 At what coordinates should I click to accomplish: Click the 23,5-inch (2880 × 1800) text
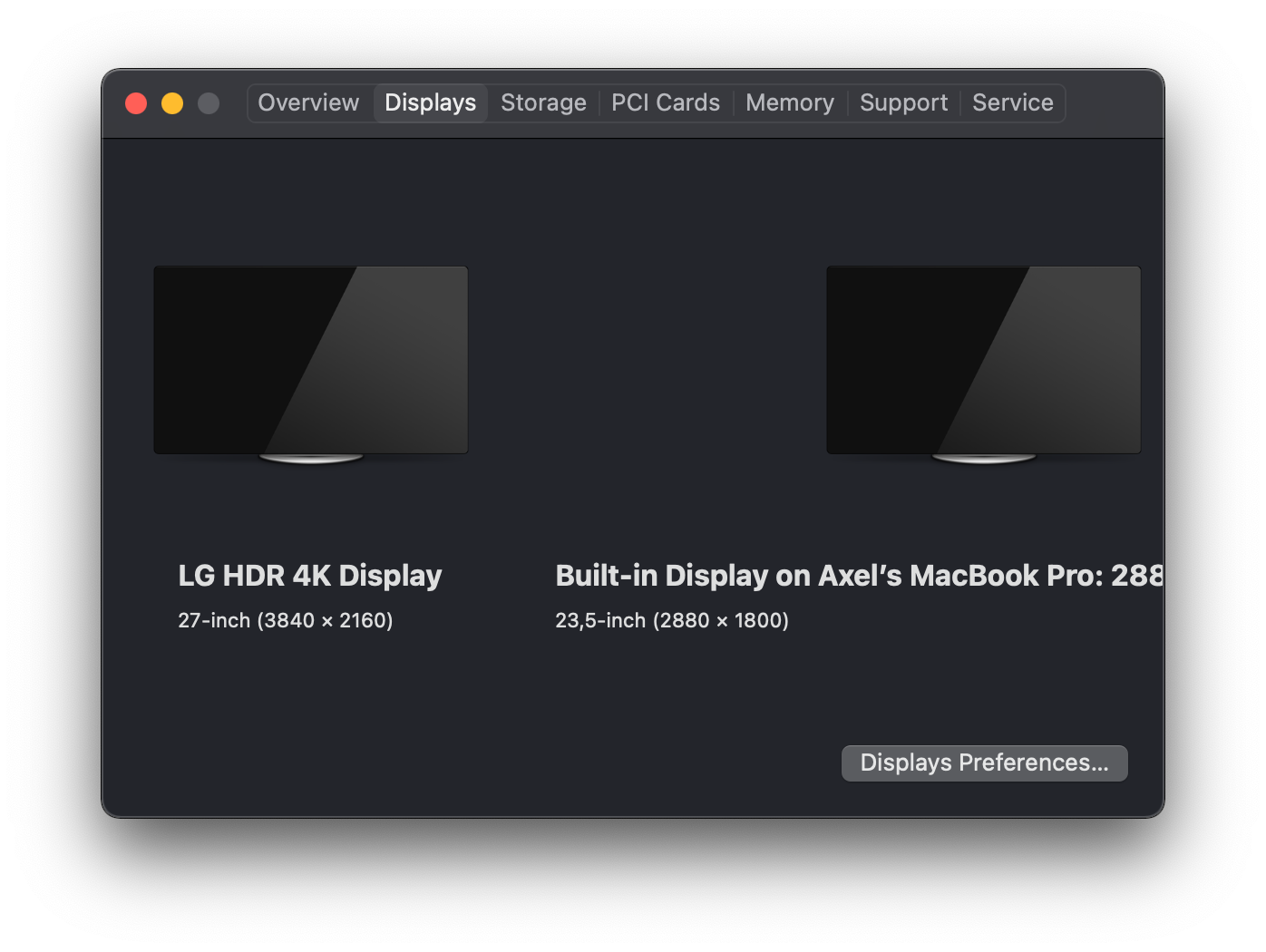tap(672, 620)
